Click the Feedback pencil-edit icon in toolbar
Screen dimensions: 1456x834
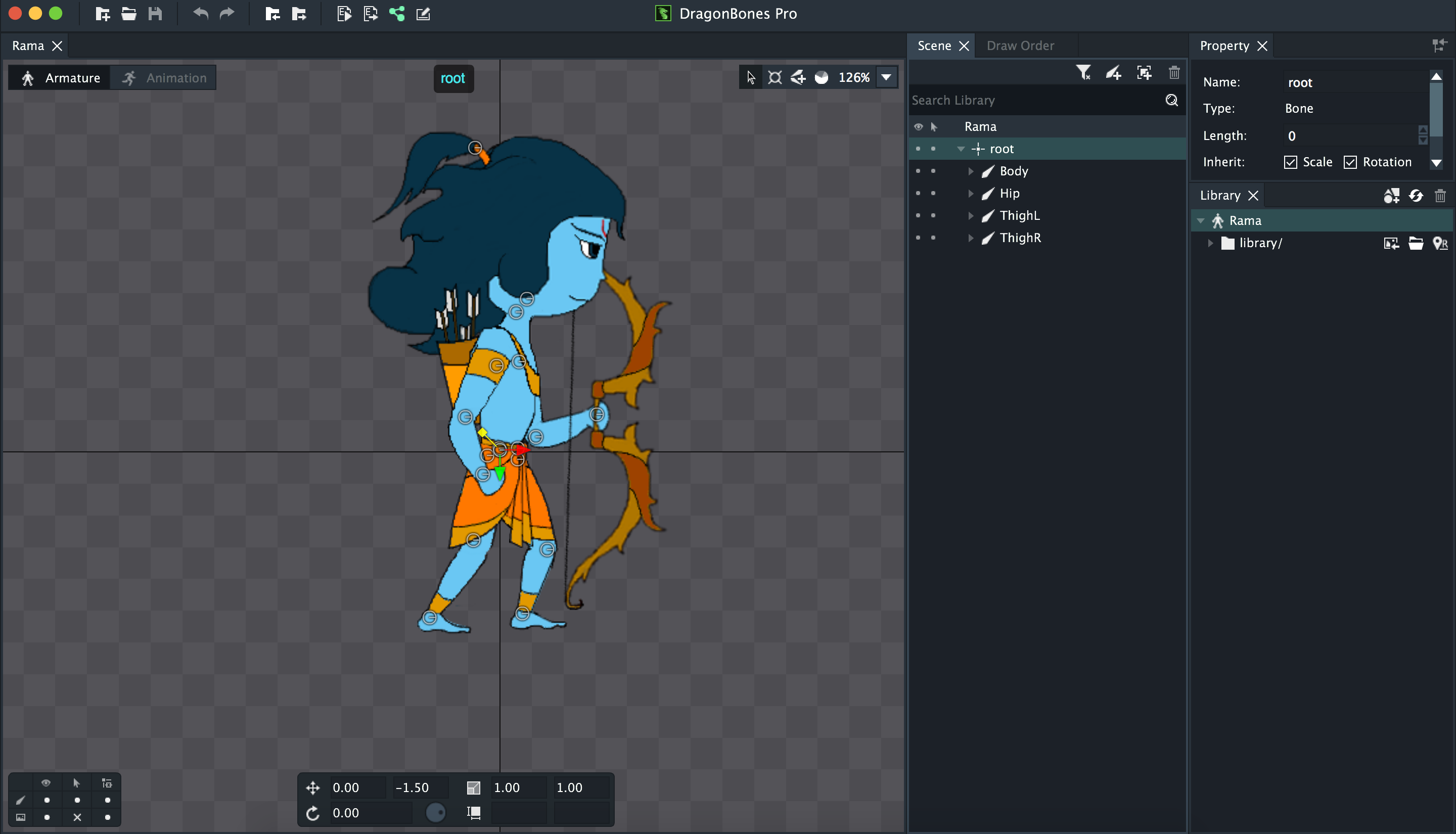coord(423,14)
